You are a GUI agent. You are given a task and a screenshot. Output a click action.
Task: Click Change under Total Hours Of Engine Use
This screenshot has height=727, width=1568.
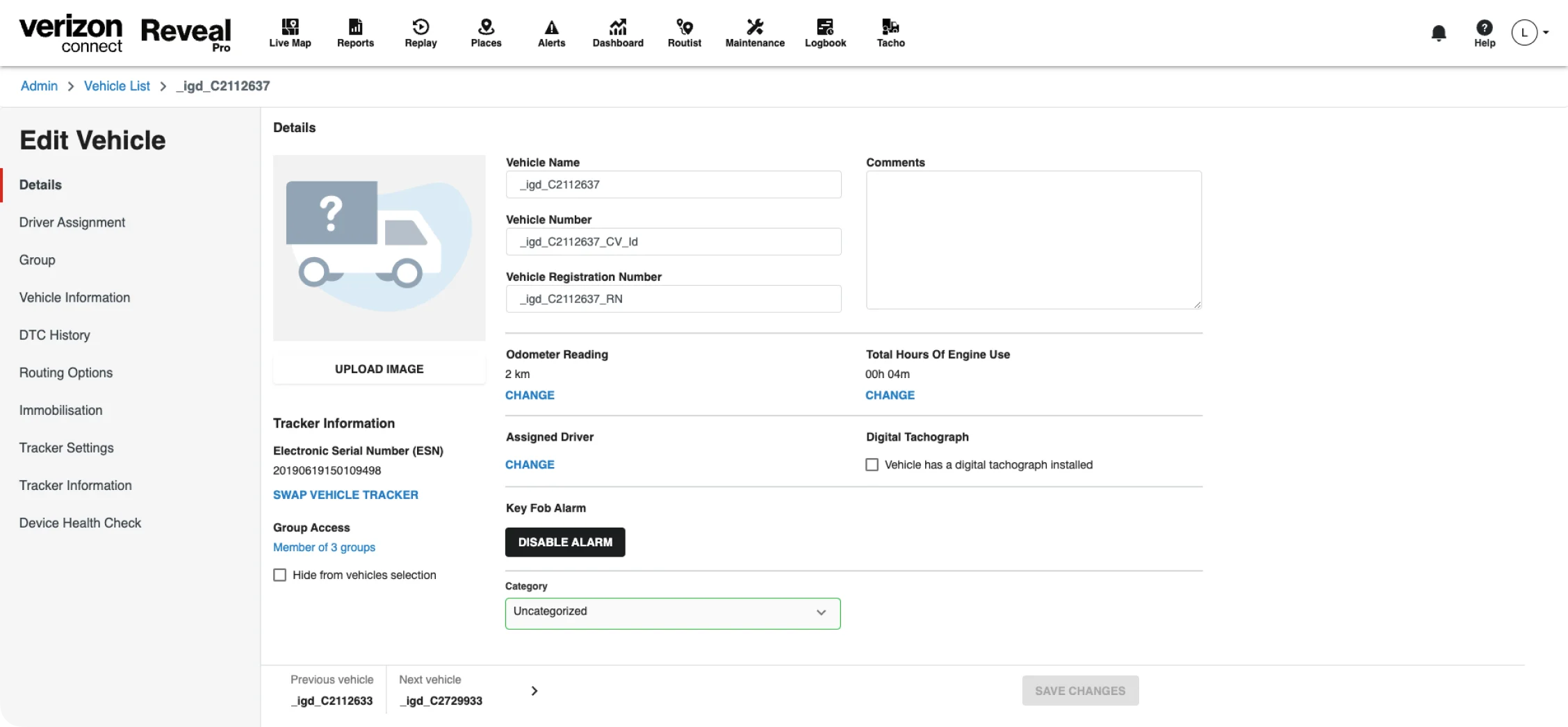point(890,395)
